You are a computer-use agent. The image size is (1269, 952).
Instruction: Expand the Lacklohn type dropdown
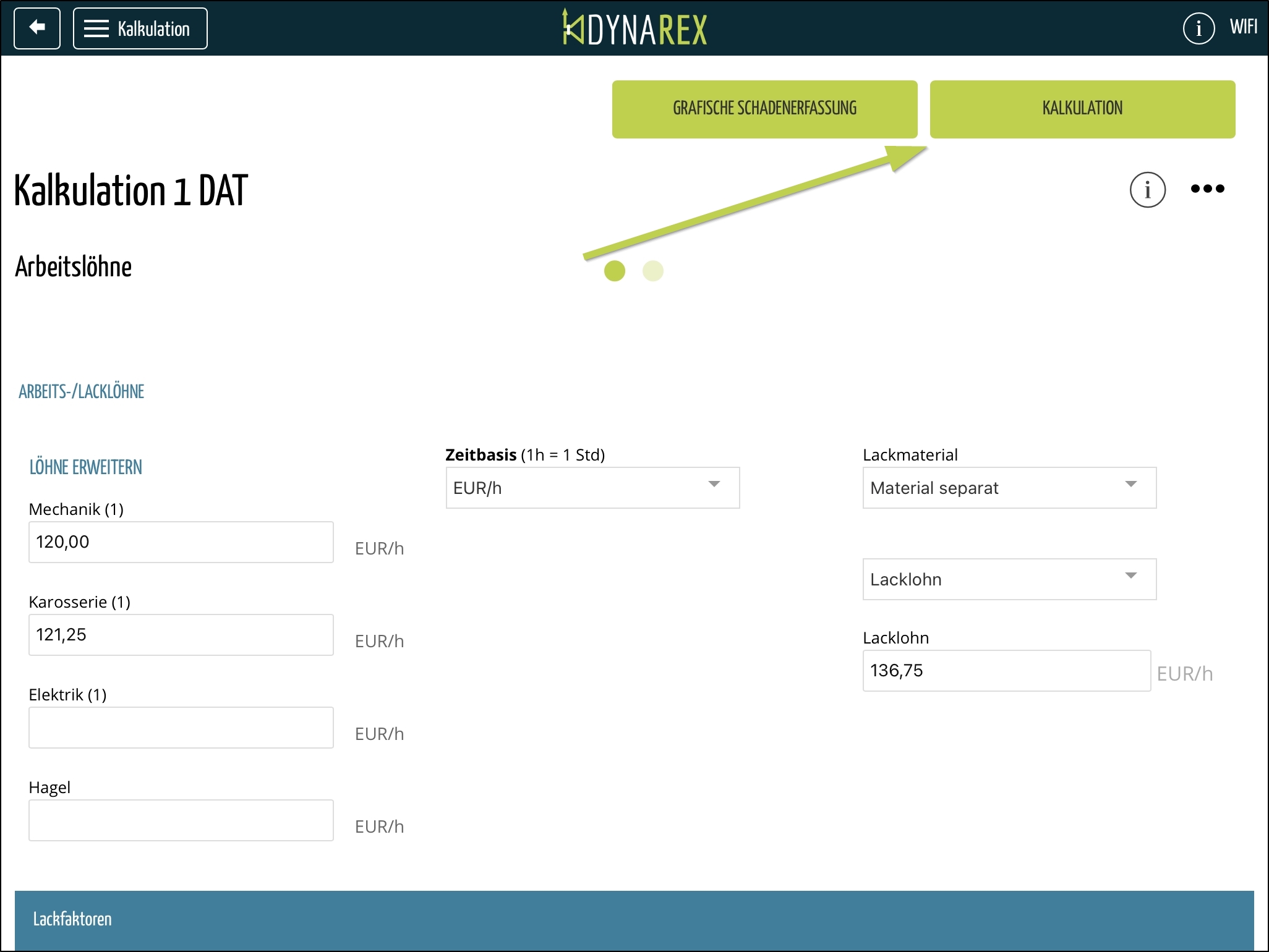[x=1009, y=579]
